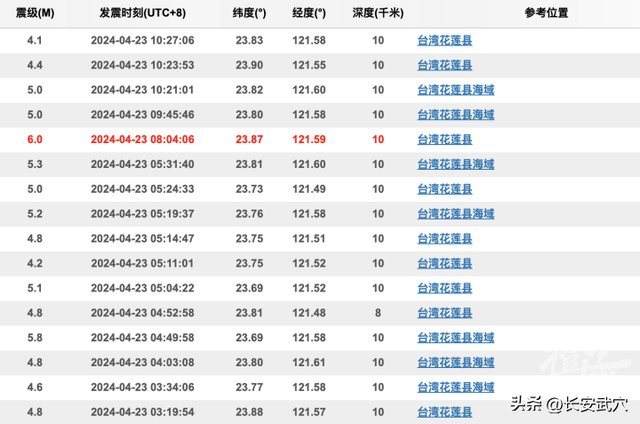Open 台湾花莲县海域 link for the M5.8 quake
The height and width of the screenshot is (424, 640).
click(x=455, y=338)
